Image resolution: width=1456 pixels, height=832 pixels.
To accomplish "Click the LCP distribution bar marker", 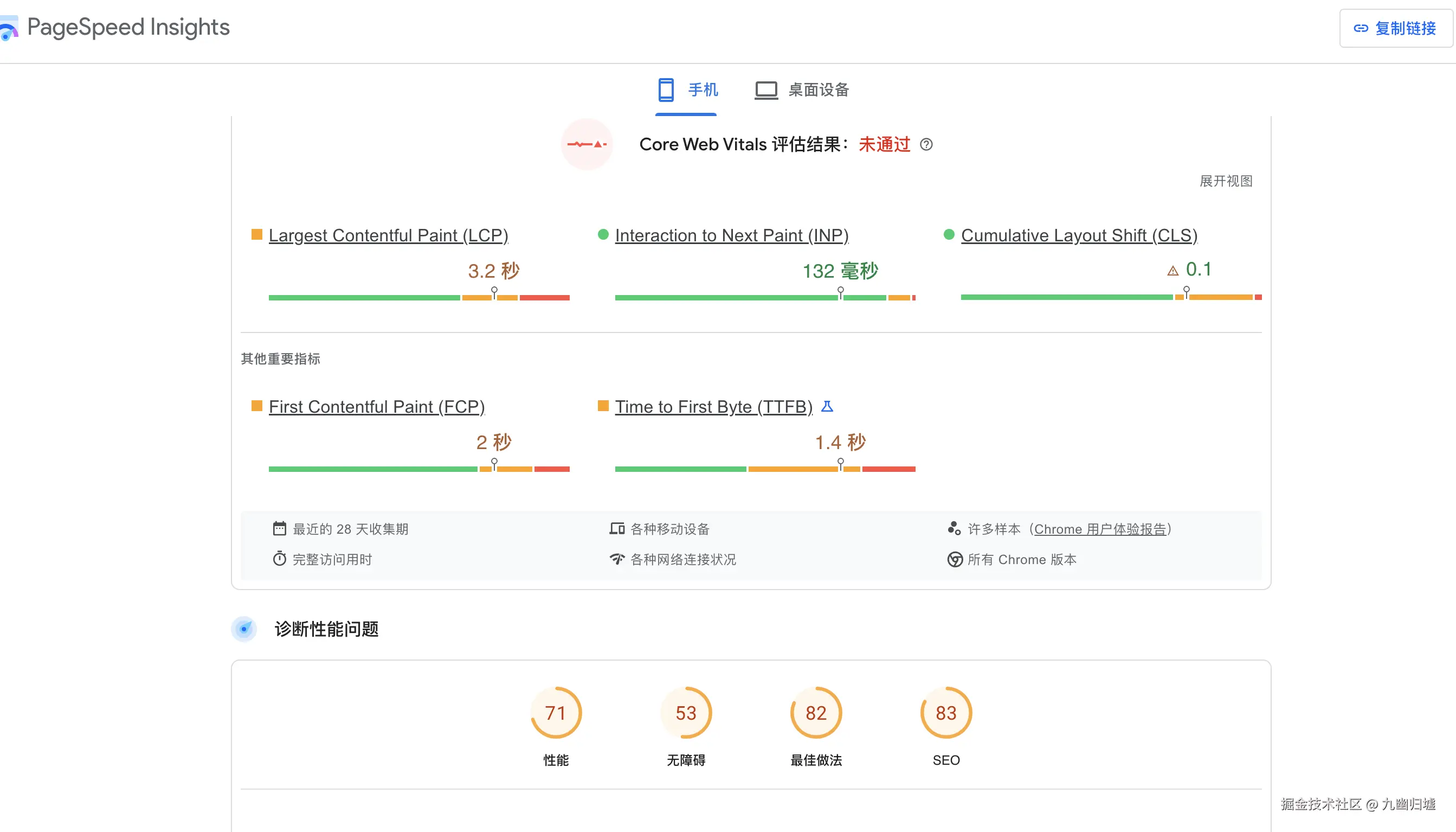I will [494, 292].
